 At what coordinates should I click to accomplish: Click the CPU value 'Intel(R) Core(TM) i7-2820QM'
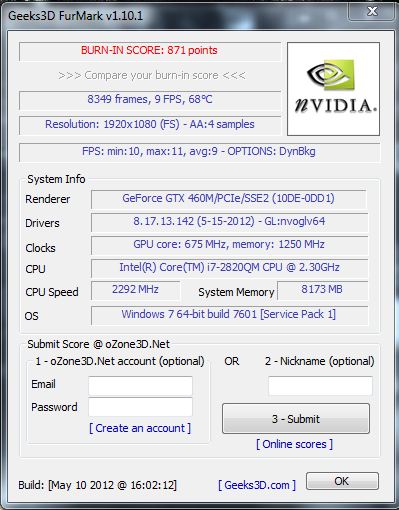229,268
